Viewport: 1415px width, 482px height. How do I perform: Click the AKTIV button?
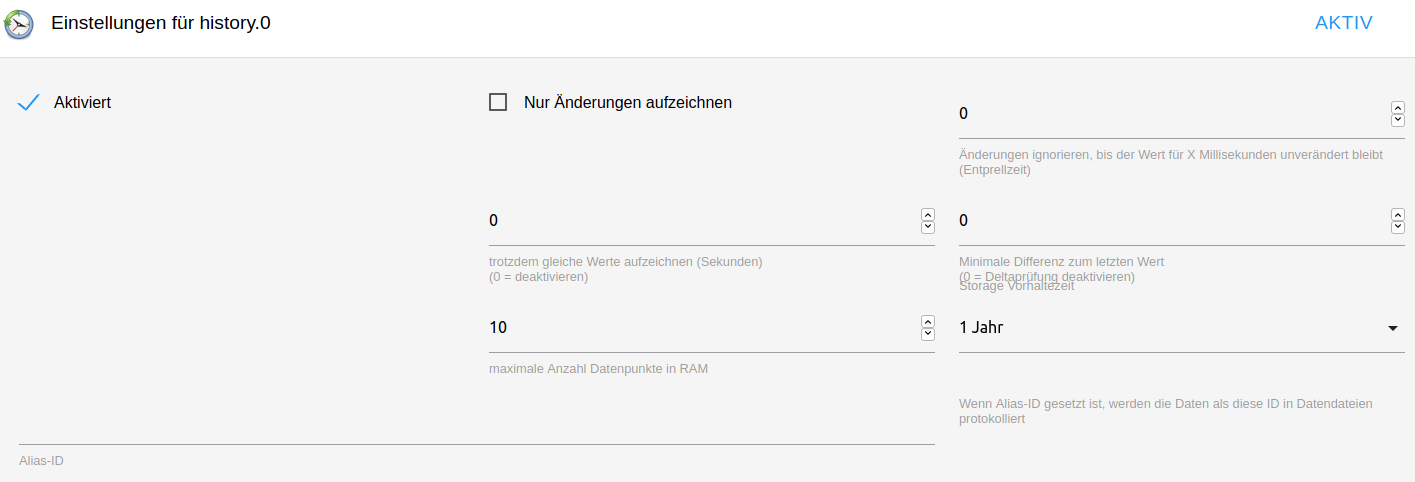(x=1343, y=23)
